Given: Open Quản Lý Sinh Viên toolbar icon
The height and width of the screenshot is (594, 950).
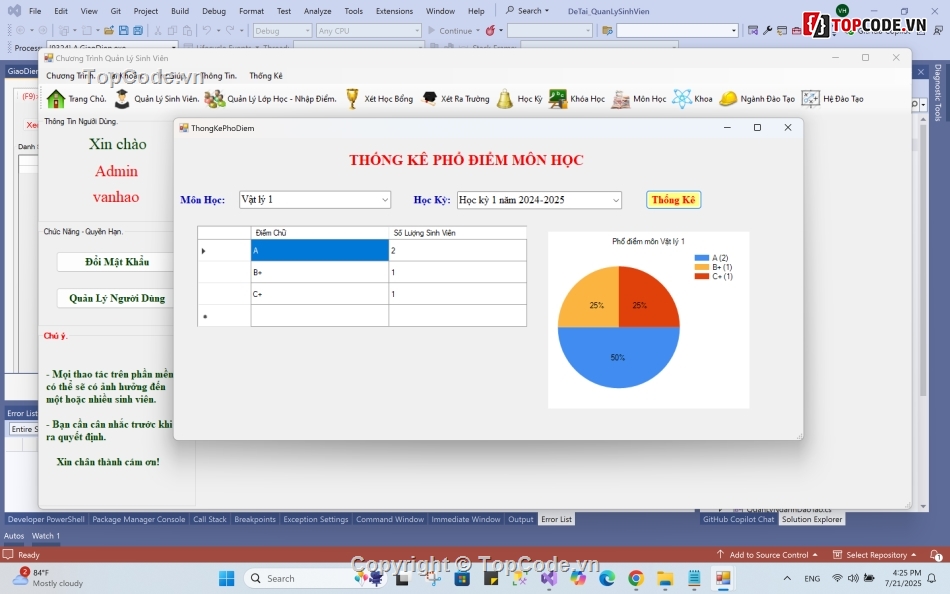Looking at the screenshot, I should click(x=122, y=99).
